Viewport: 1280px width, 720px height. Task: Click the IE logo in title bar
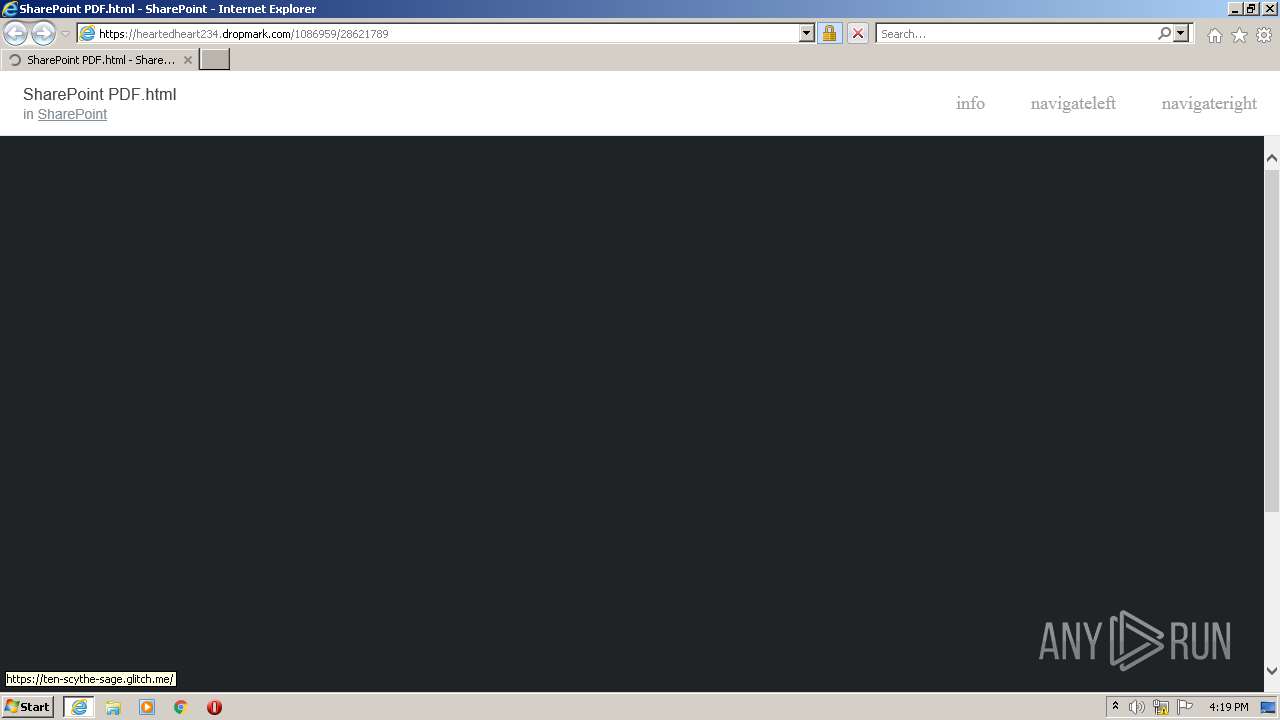click(x=10, y=9)
